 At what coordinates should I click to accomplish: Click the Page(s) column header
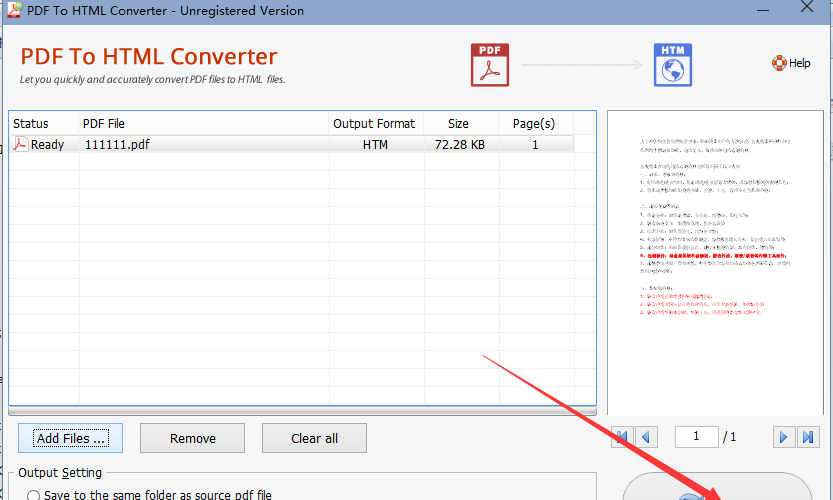click(x=536, y=124)
